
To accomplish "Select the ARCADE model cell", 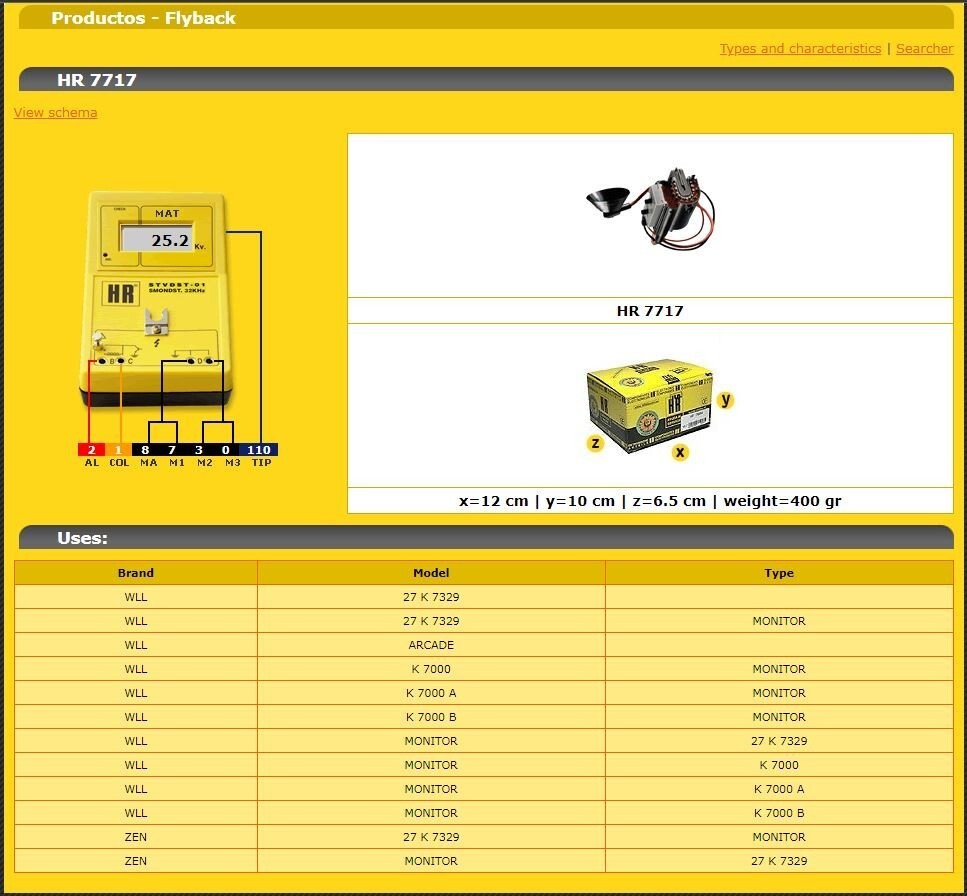I will pos(431,645).
